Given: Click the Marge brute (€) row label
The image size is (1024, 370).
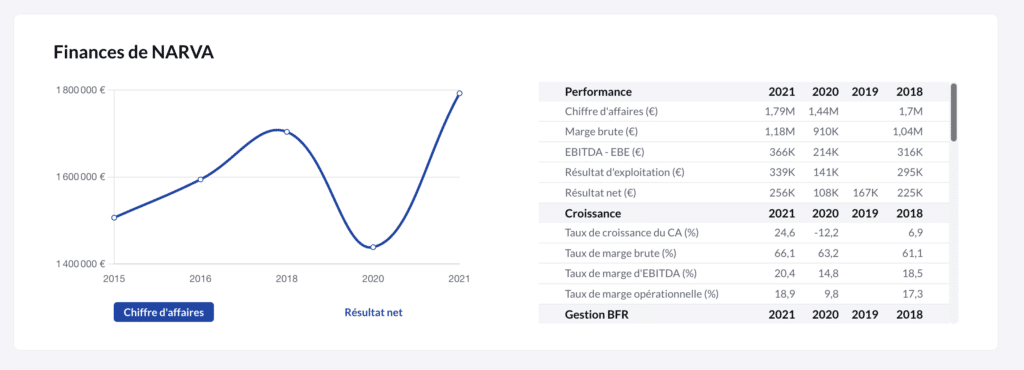Looking at the screenshot, I should pos(601,132).
